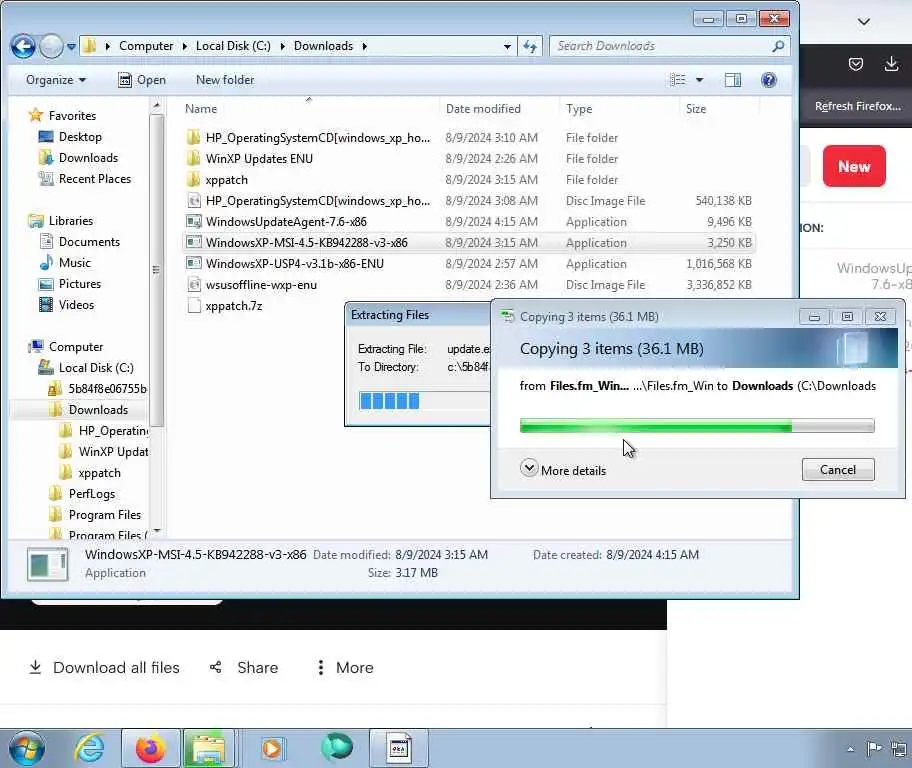Open Pictures library
This screenshot has height=768, width=912.
80,283
